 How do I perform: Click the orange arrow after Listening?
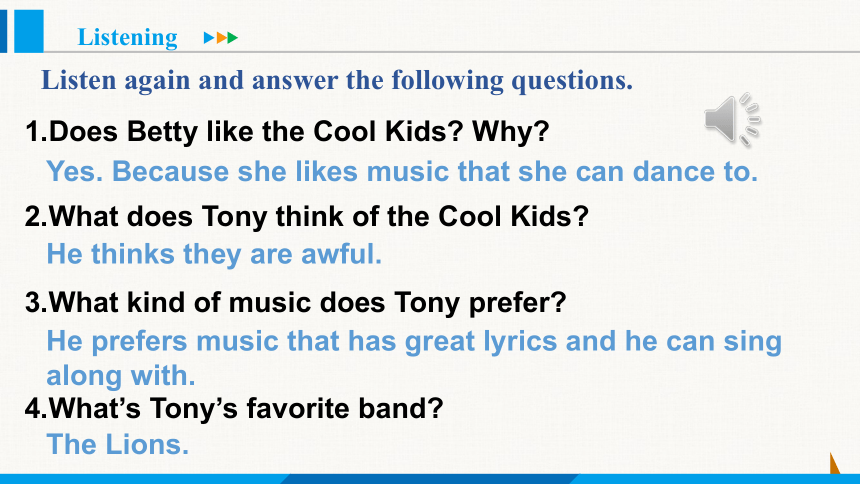(221, 38)
